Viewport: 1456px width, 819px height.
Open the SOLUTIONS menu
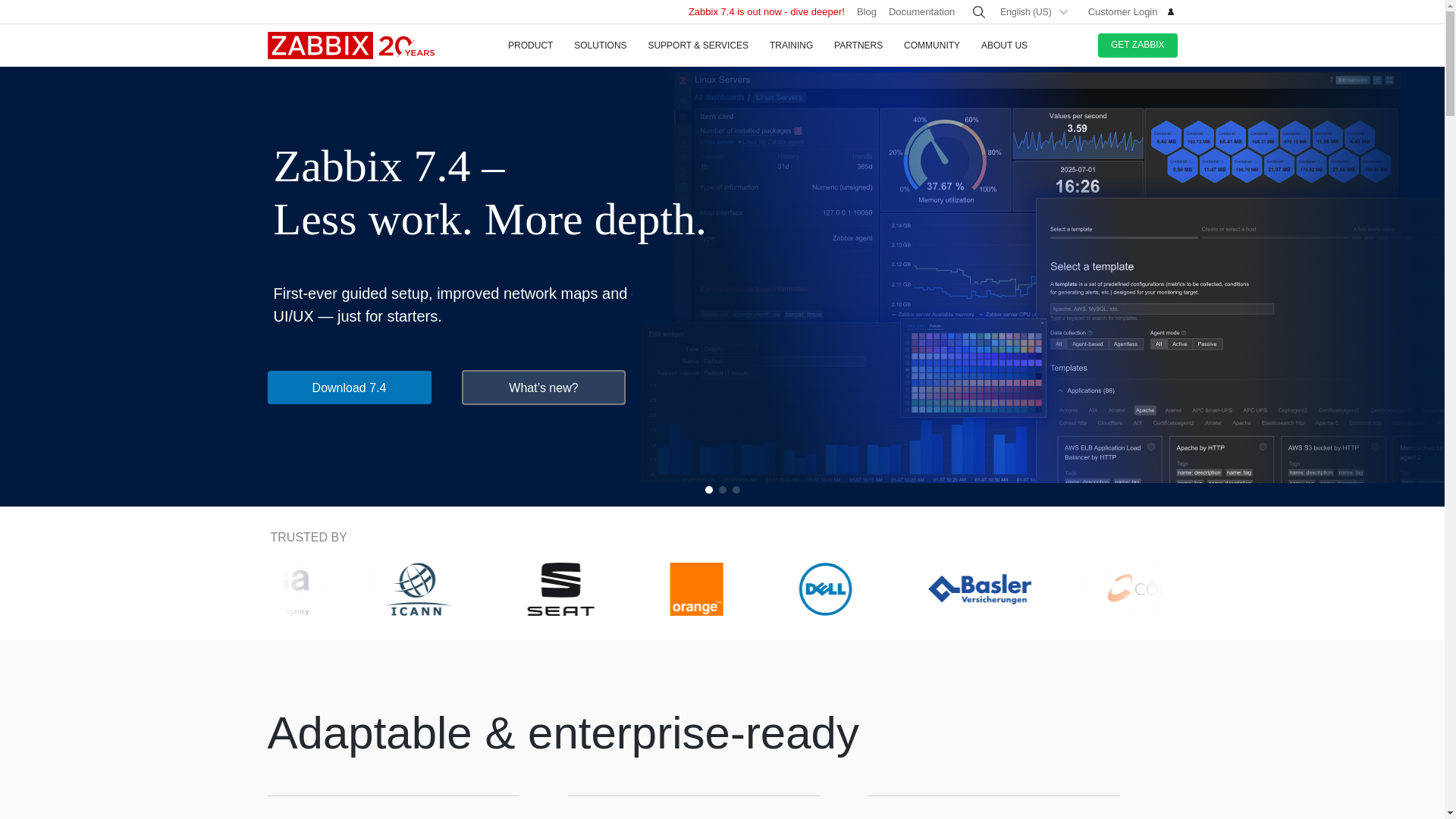click(x=600, y=45)
